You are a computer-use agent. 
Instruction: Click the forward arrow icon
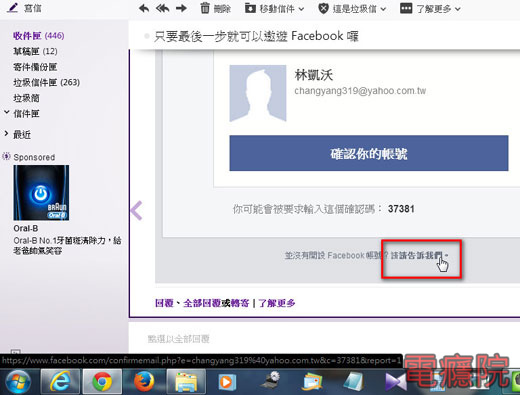(181, 8)
